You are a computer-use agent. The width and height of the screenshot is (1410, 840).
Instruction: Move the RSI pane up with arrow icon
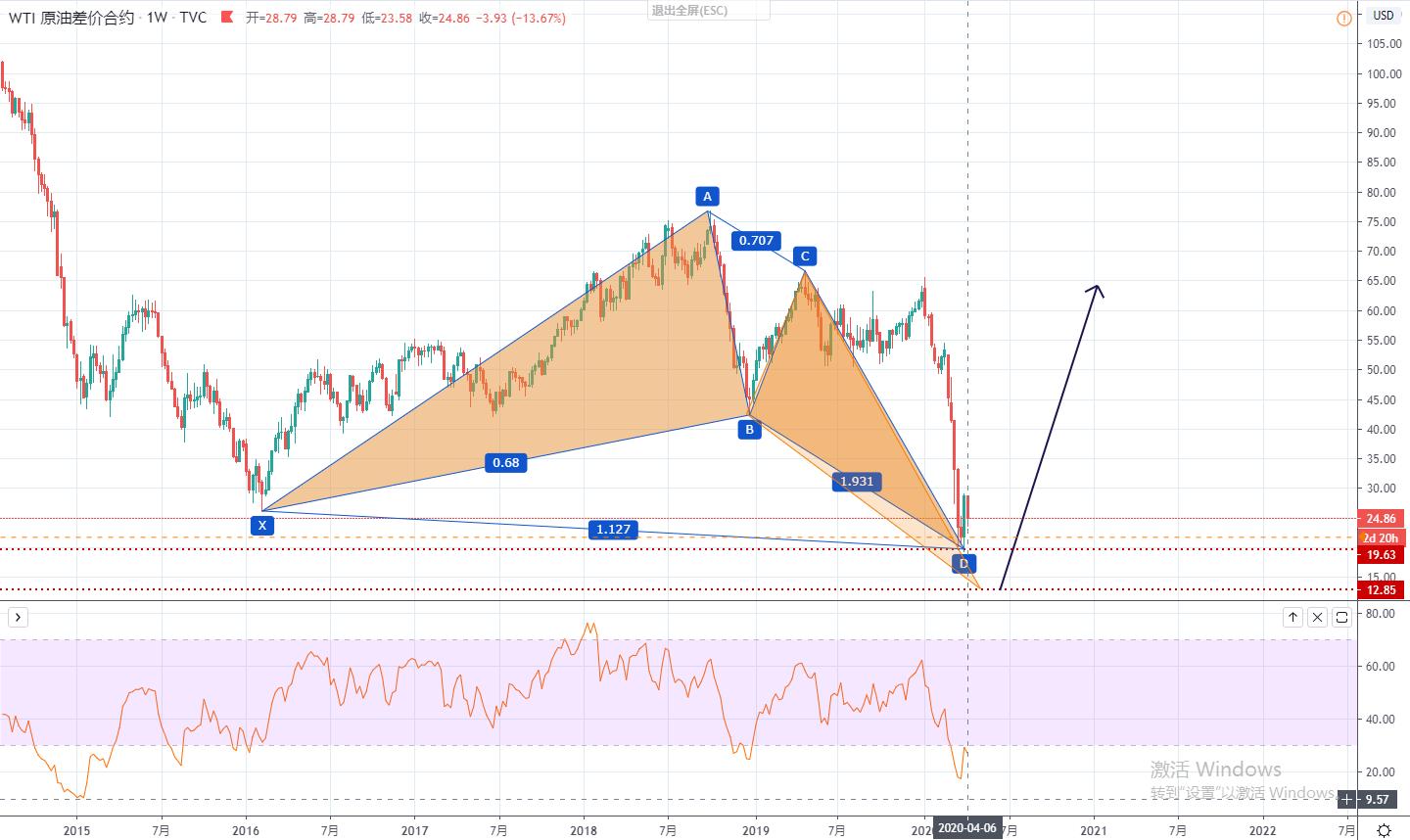coord(1293,617)
